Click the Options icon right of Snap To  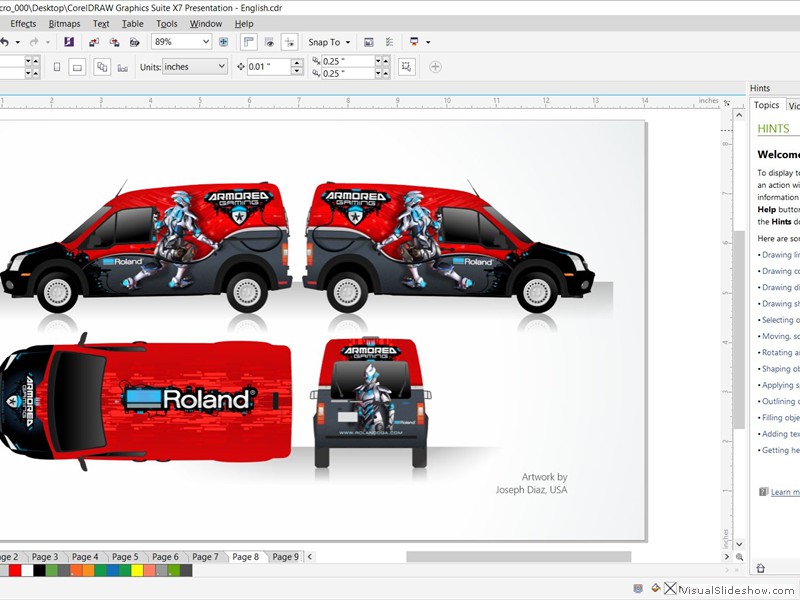368,42
